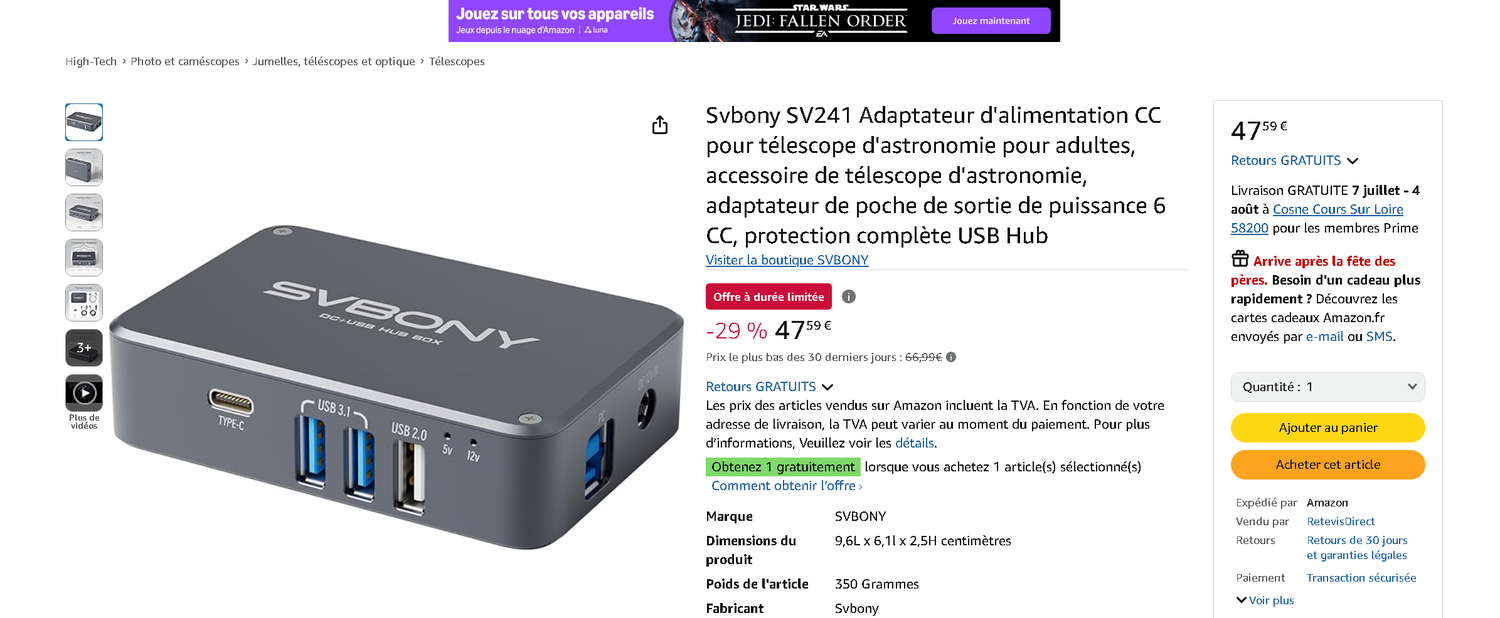Click Ajouter au panier button
Viewport: 1500px width, 618px height.
coord(1328,428)
